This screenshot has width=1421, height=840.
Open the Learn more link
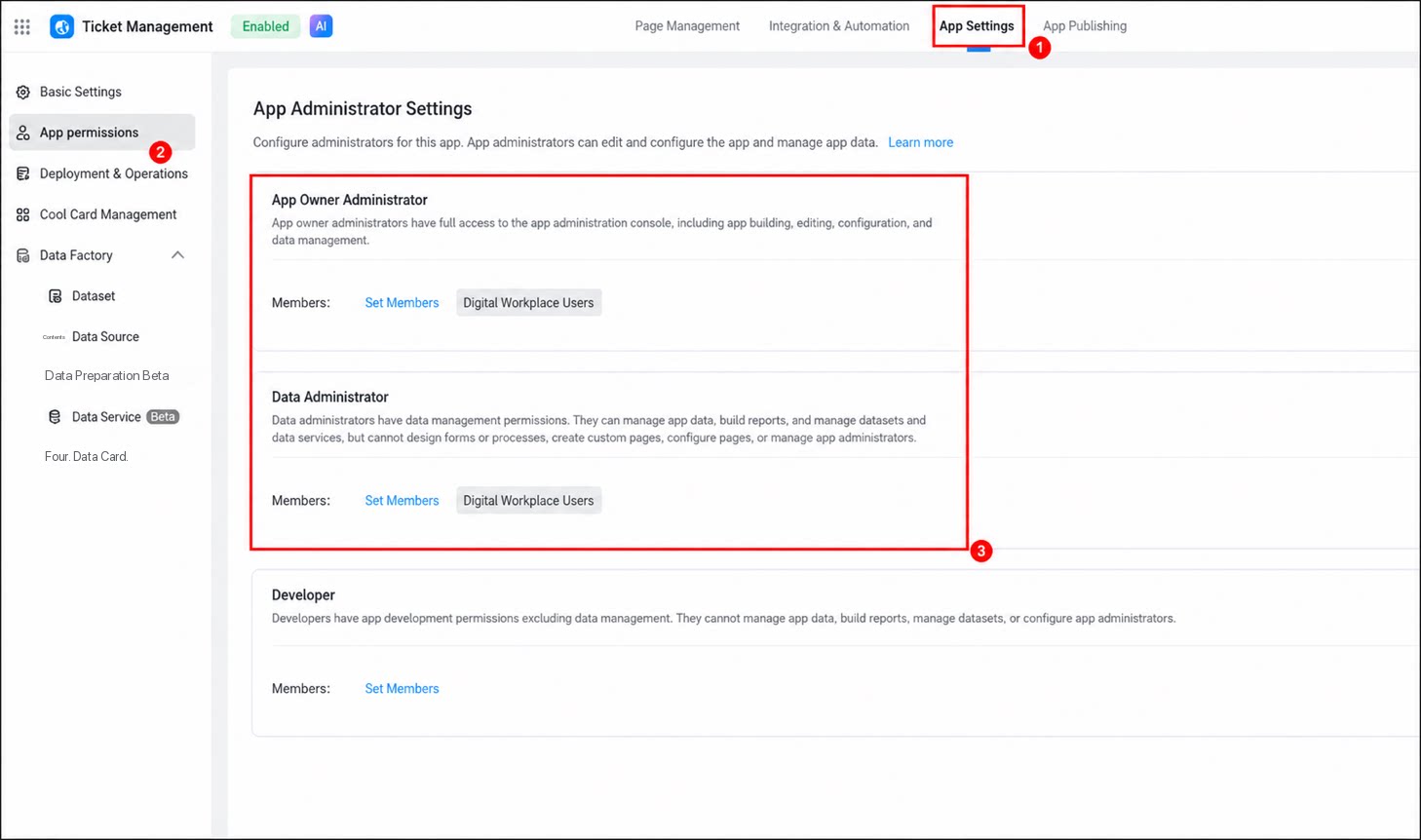pyautogui.click(x=920, y=142)
